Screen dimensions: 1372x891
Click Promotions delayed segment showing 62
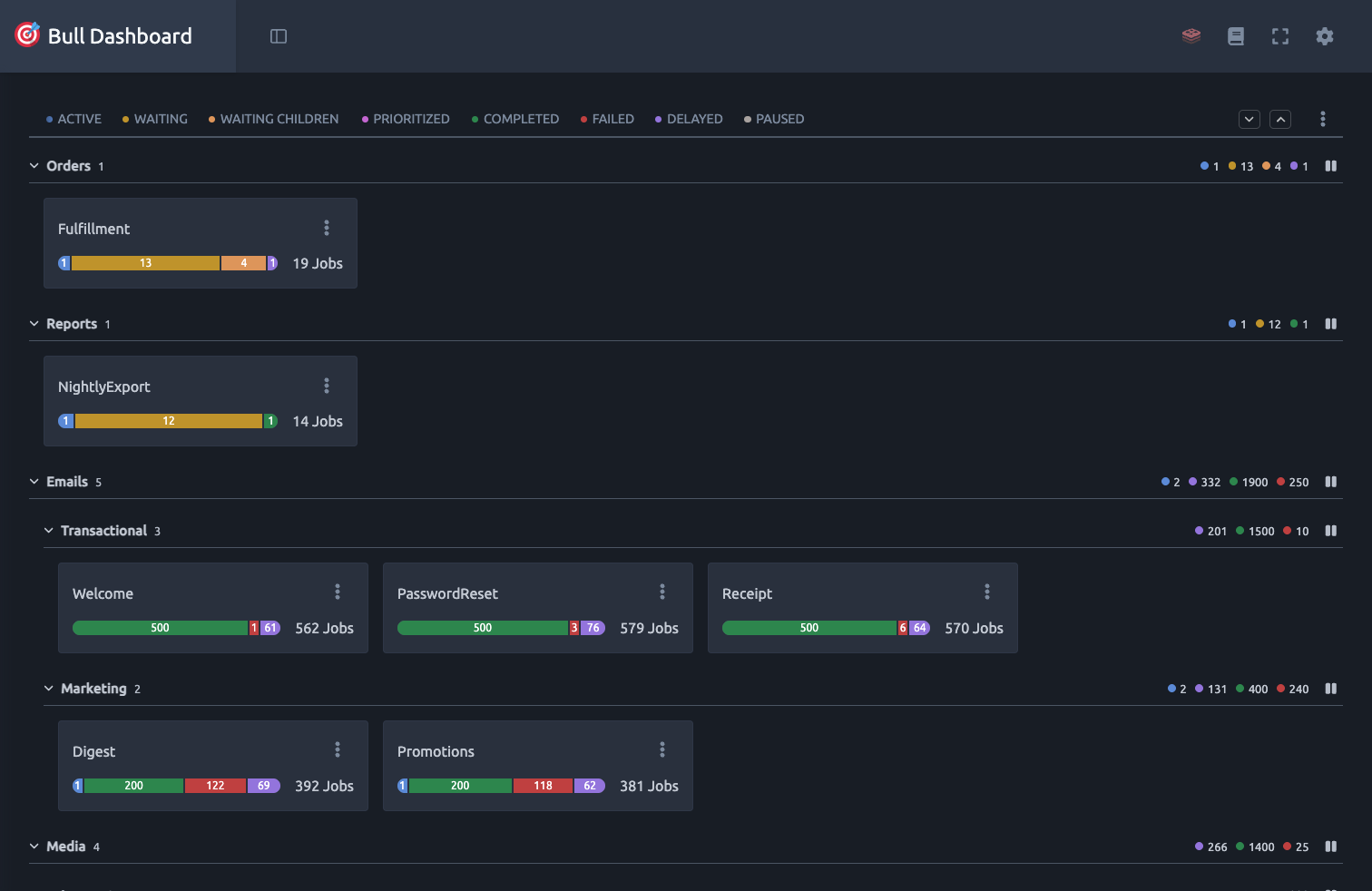tap(590, 786)
